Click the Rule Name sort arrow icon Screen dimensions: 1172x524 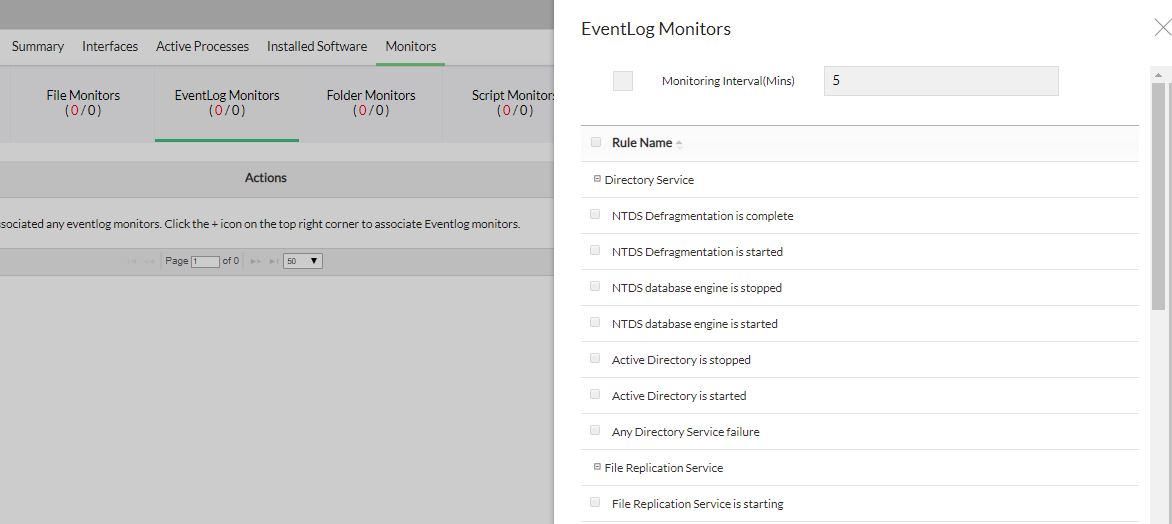(679, 144)
